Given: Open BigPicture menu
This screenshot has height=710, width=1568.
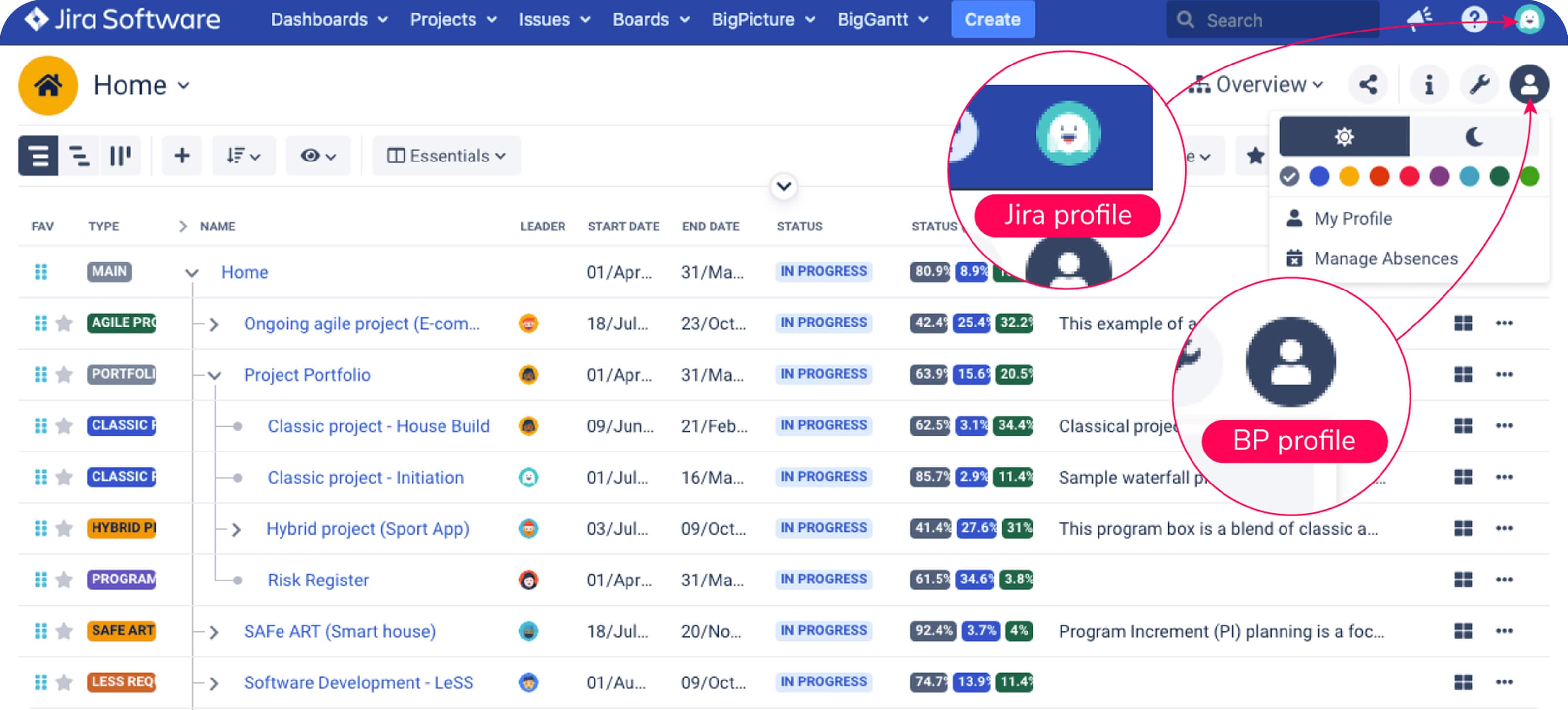Looking at the screenshot, I should pos(763,20).
